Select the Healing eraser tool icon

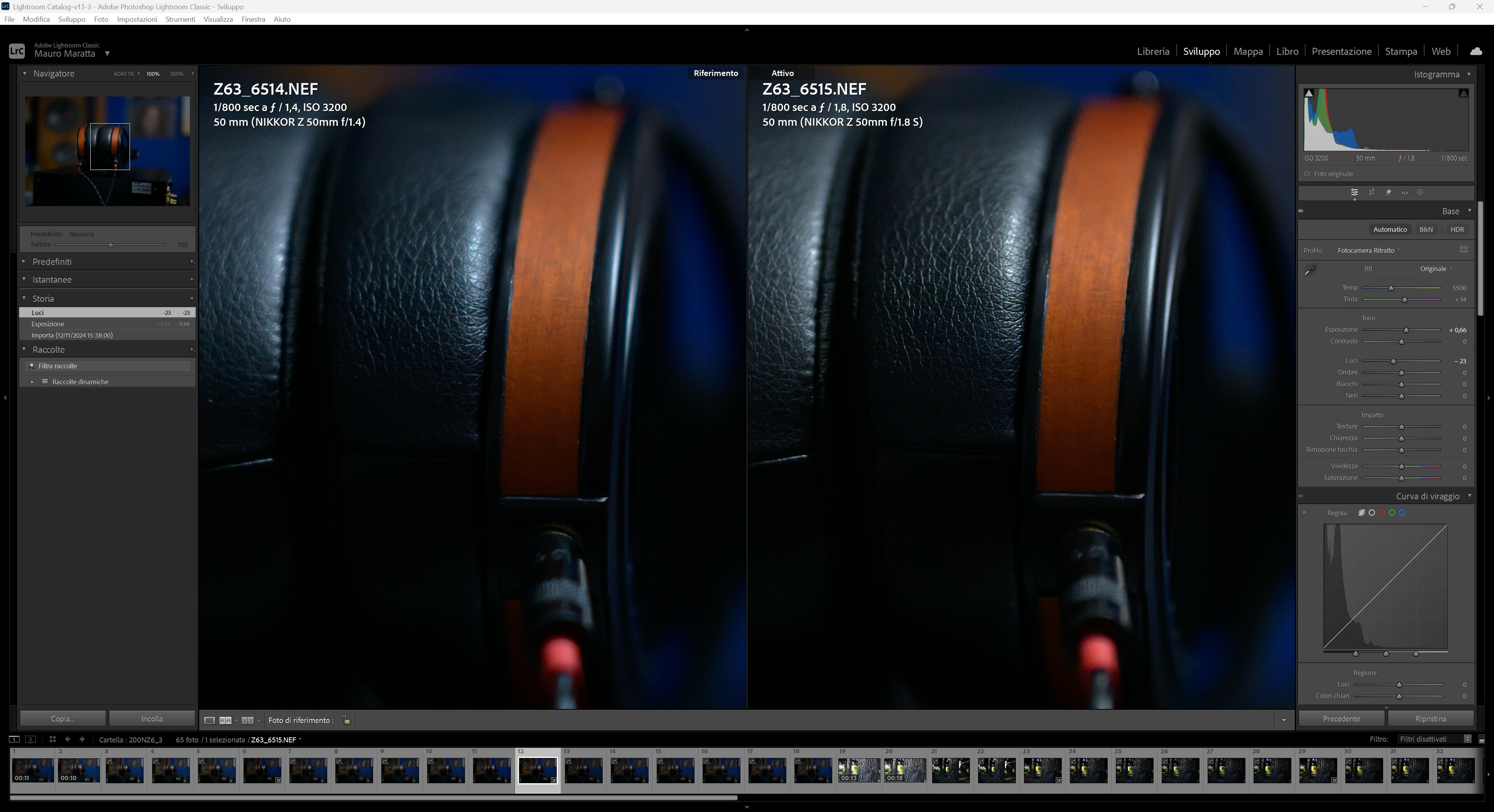[x=1389, y=192]
